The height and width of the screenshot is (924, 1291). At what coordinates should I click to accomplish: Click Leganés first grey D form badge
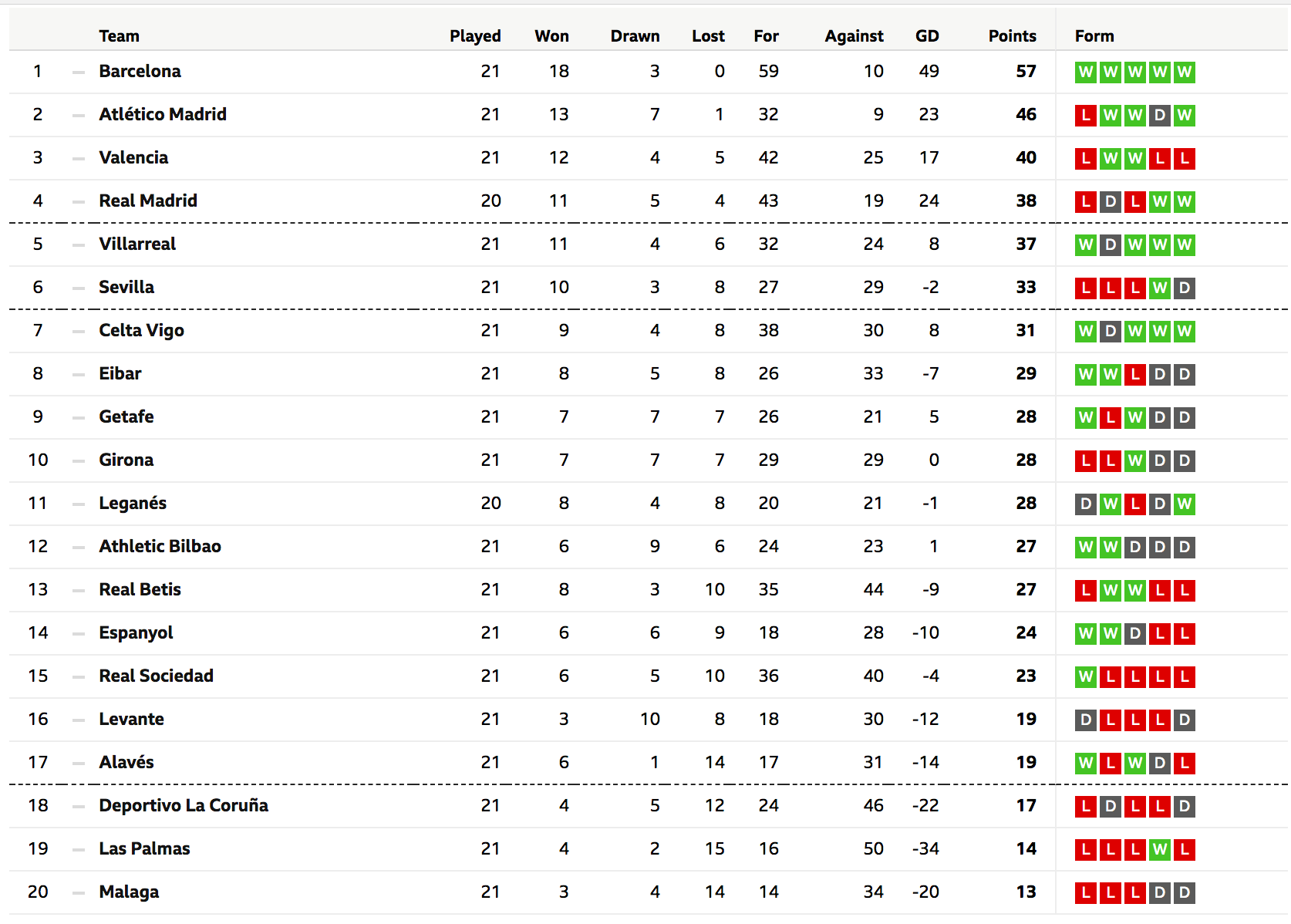pyautogui.click(x=1086, y=504)
